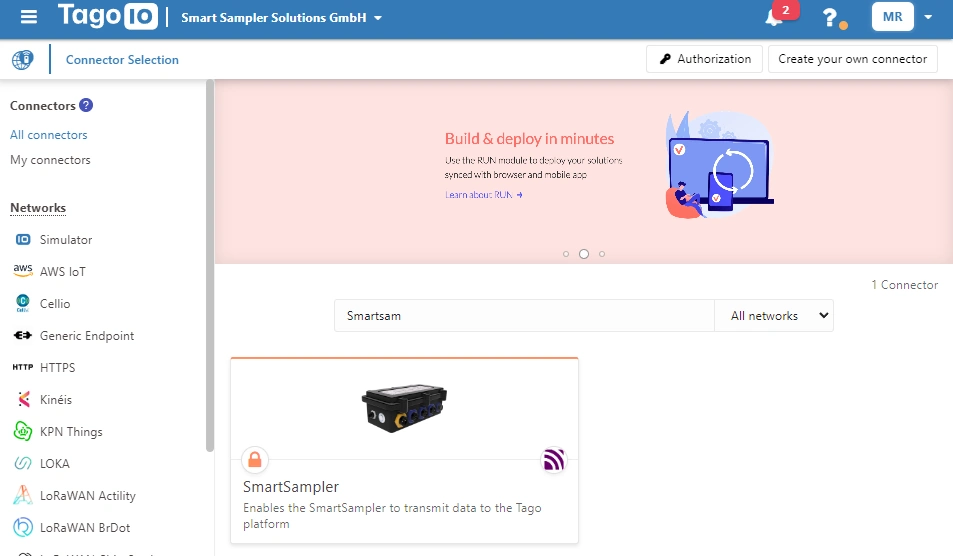Click the Kinéis network icon
Image resolution: width=953 pixels, height=556 pixels.
(24, 399)
